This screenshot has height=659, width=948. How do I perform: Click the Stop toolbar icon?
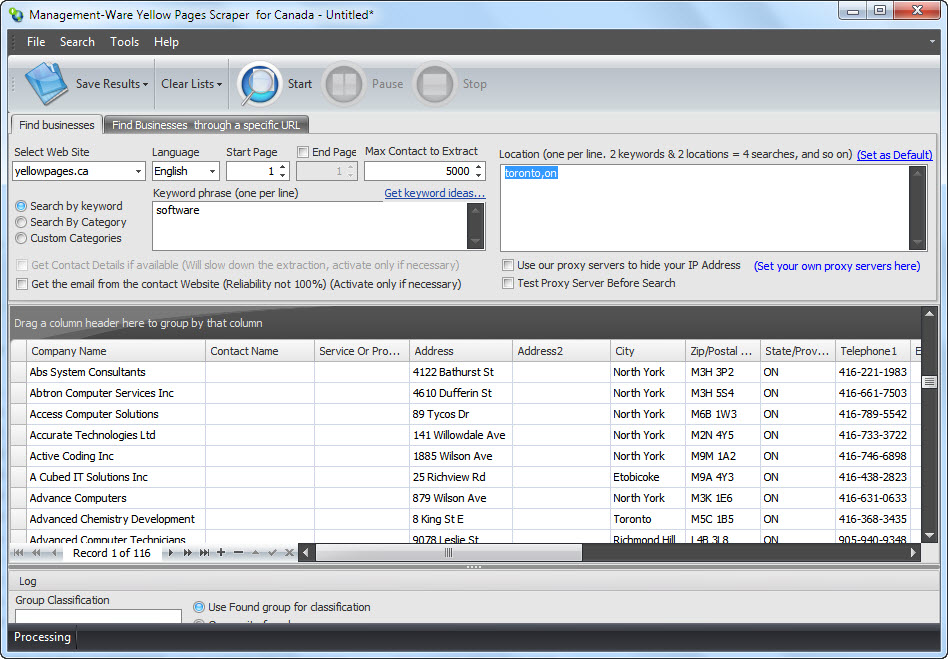(435, 83)
